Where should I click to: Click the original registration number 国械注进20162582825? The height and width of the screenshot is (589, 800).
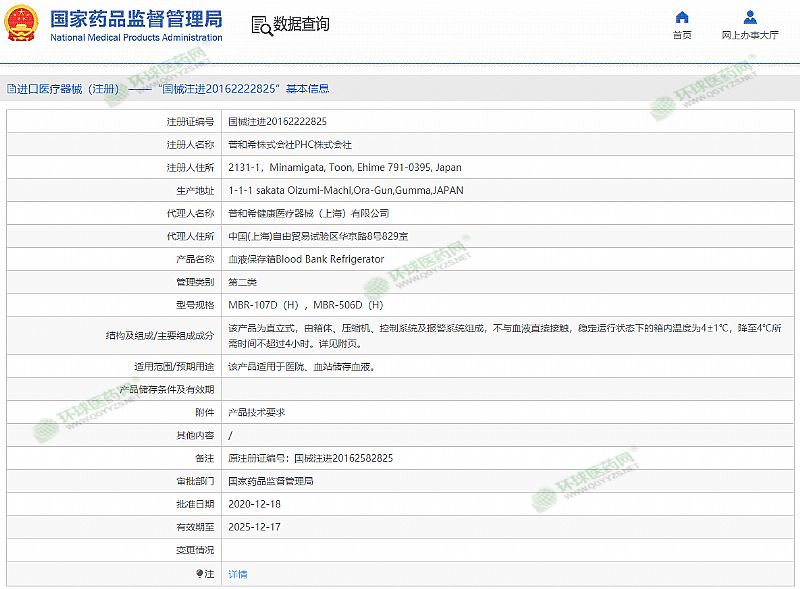click(x=342, y=458)
